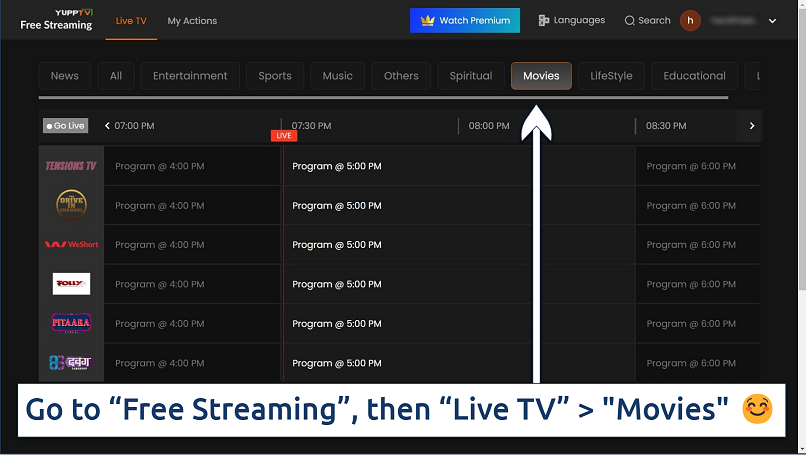Viewport: 806px width, 455px height.
Task: Click the Watch Premium button
Action: (465, 21)
